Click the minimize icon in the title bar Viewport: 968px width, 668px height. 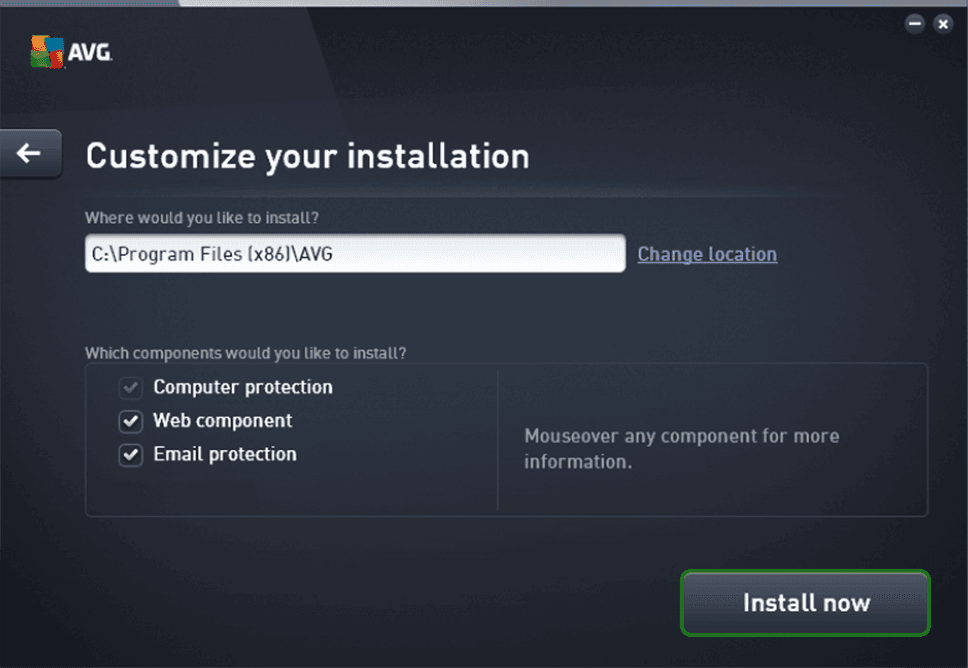914,23
